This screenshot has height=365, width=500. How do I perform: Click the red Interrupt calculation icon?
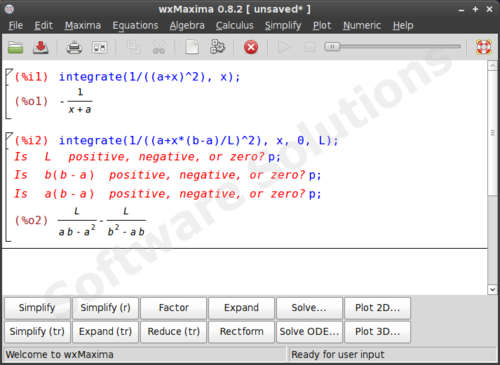(251, 47)
